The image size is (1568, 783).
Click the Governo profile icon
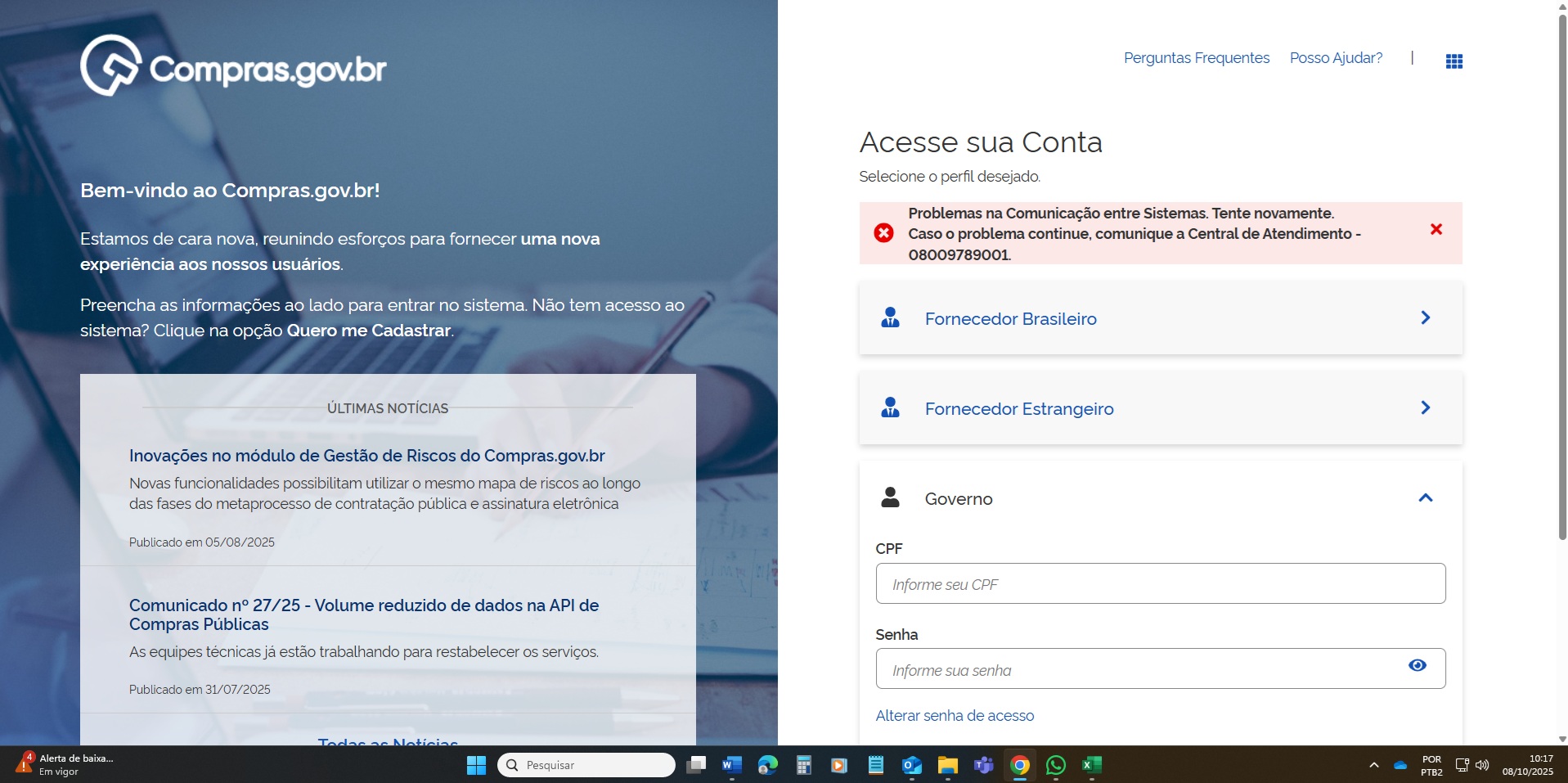[890, 497]
